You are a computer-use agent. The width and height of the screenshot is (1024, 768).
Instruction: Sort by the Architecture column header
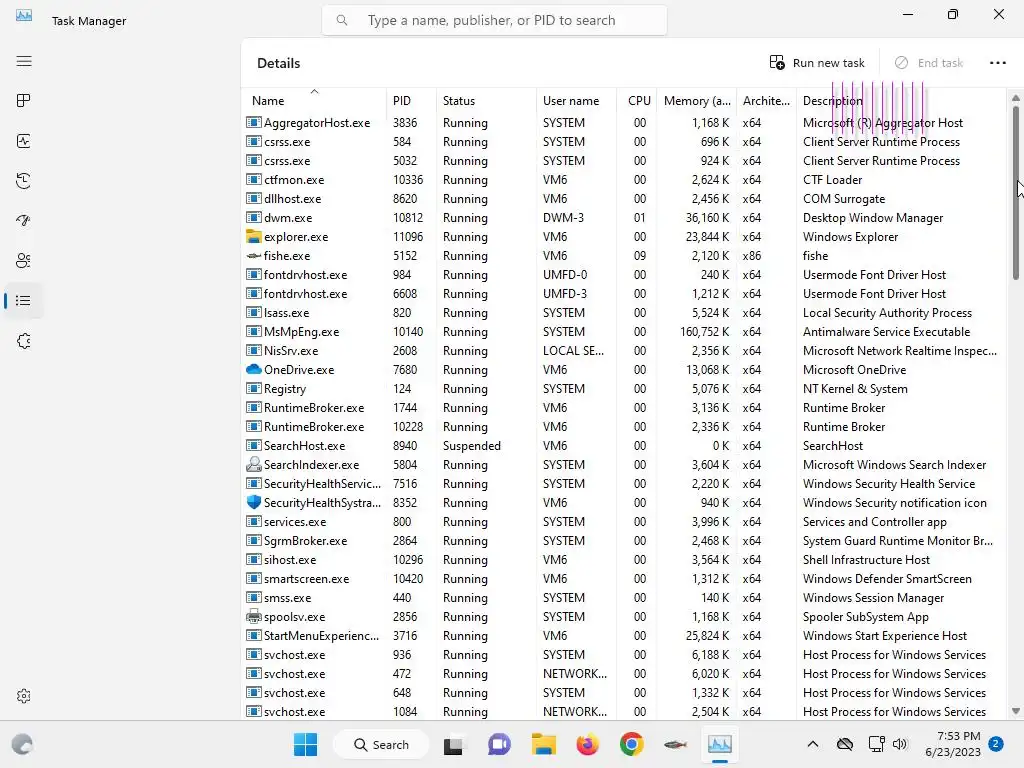coord(766,101)
